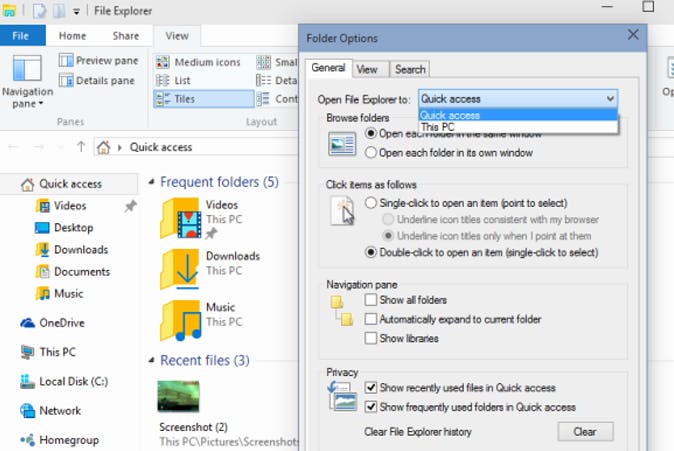Open the Quick Access Toolbar customize arrow
The width and height of the screenshot is (674, 451).
point(77,12)
